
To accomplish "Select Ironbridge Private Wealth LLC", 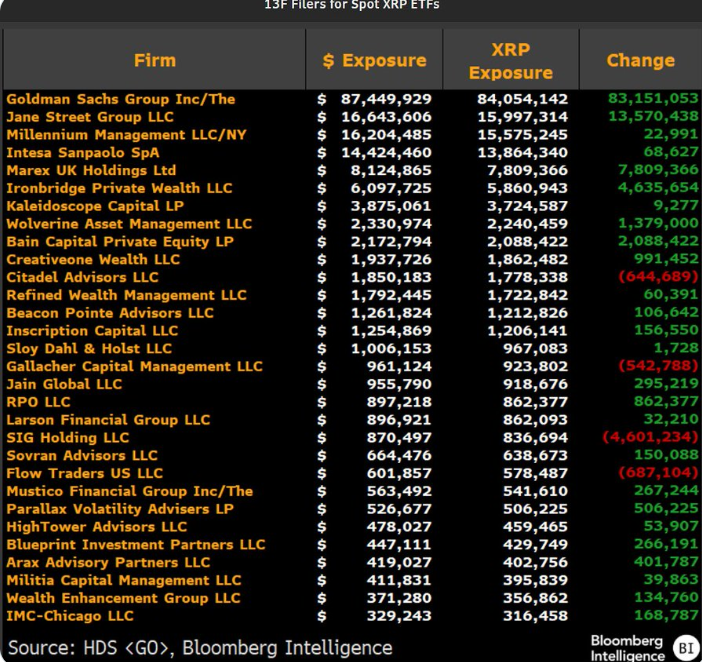I will pyautogui.click(x=119, y=188).
